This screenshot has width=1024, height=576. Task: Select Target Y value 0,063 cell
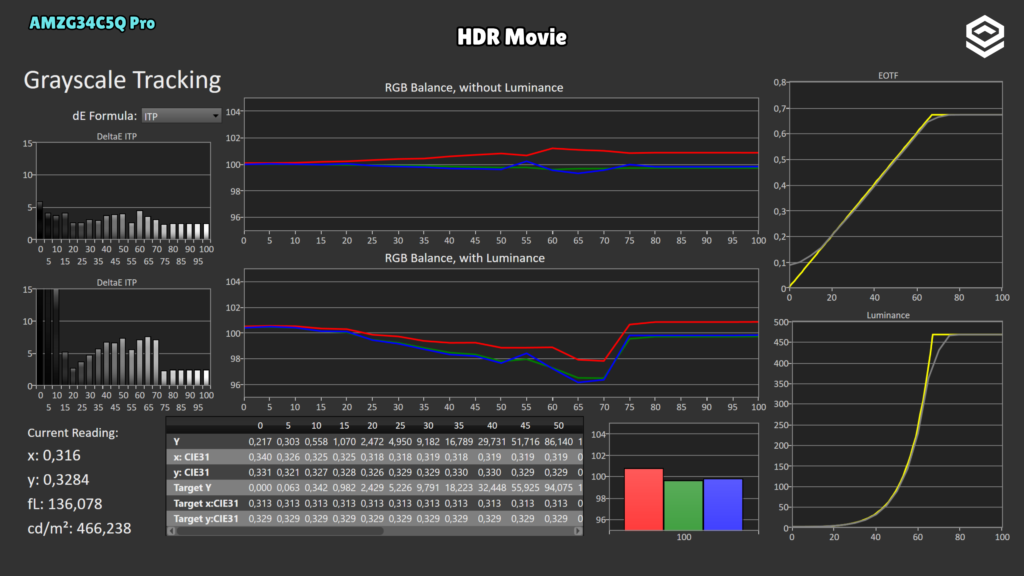coord(288,488)
